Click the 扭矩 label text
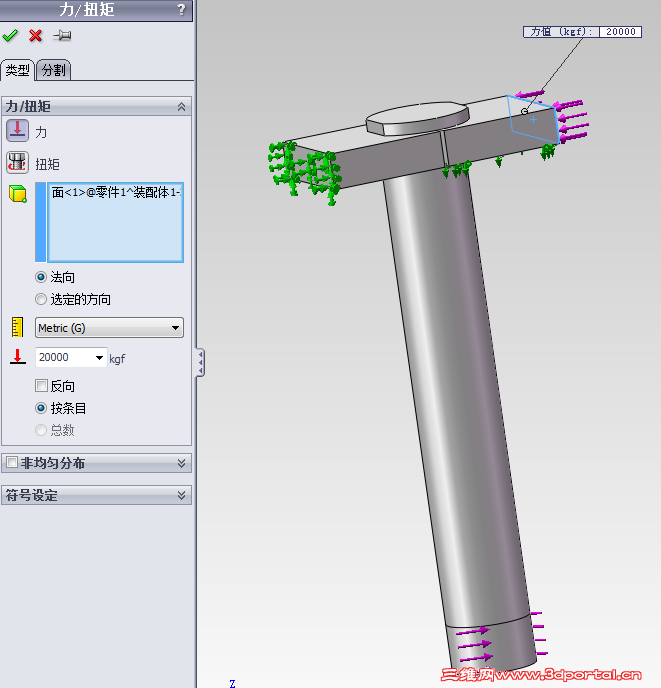This screenshot has height=688, width=661. point(47,164)
